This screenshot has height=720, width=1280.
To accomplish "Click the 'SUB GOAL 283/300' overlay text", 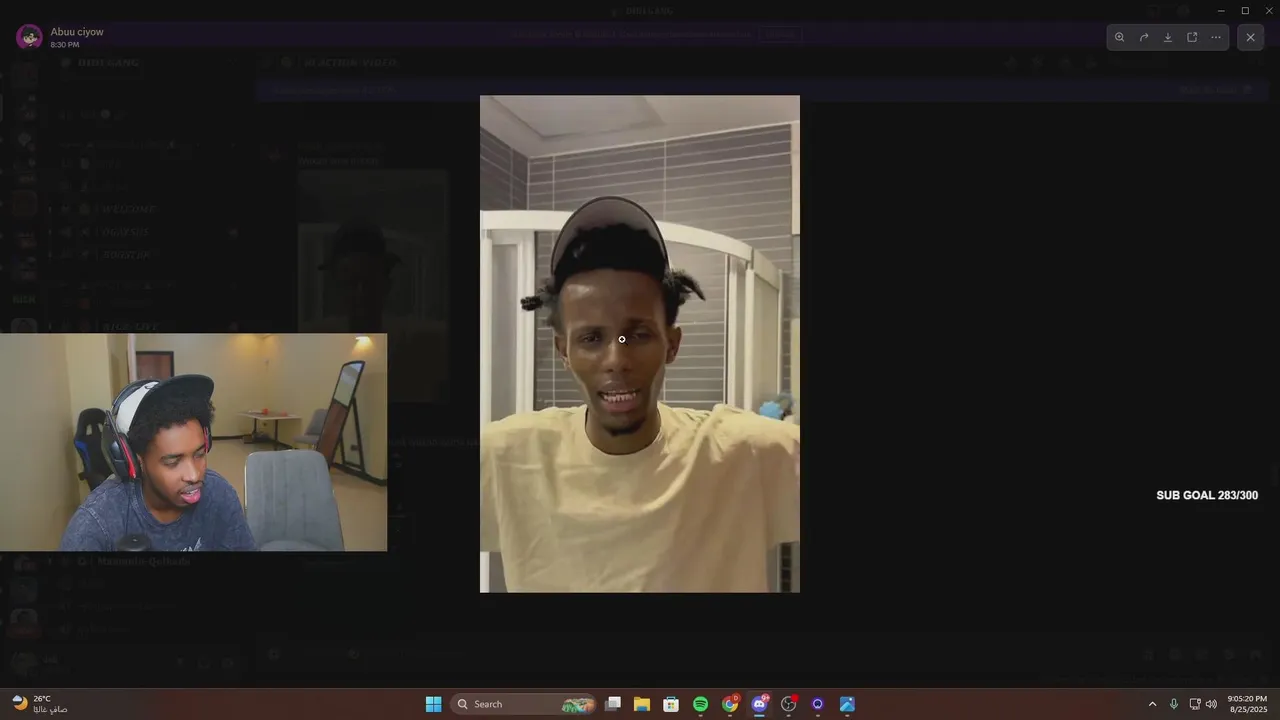I will pyautogui.click(x=1207, y=495).
